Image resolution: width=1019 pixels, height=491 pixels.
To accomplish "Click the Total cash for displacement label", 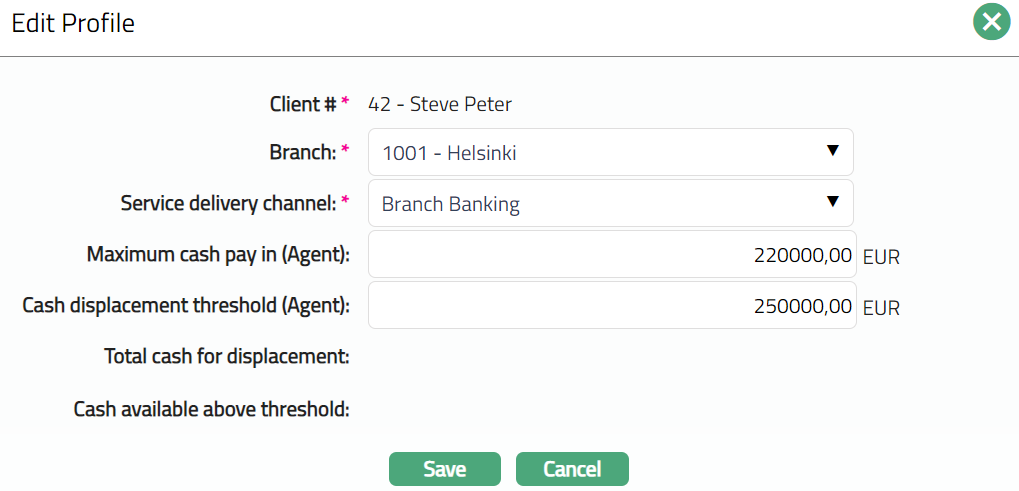I will [x=226, y=356].
